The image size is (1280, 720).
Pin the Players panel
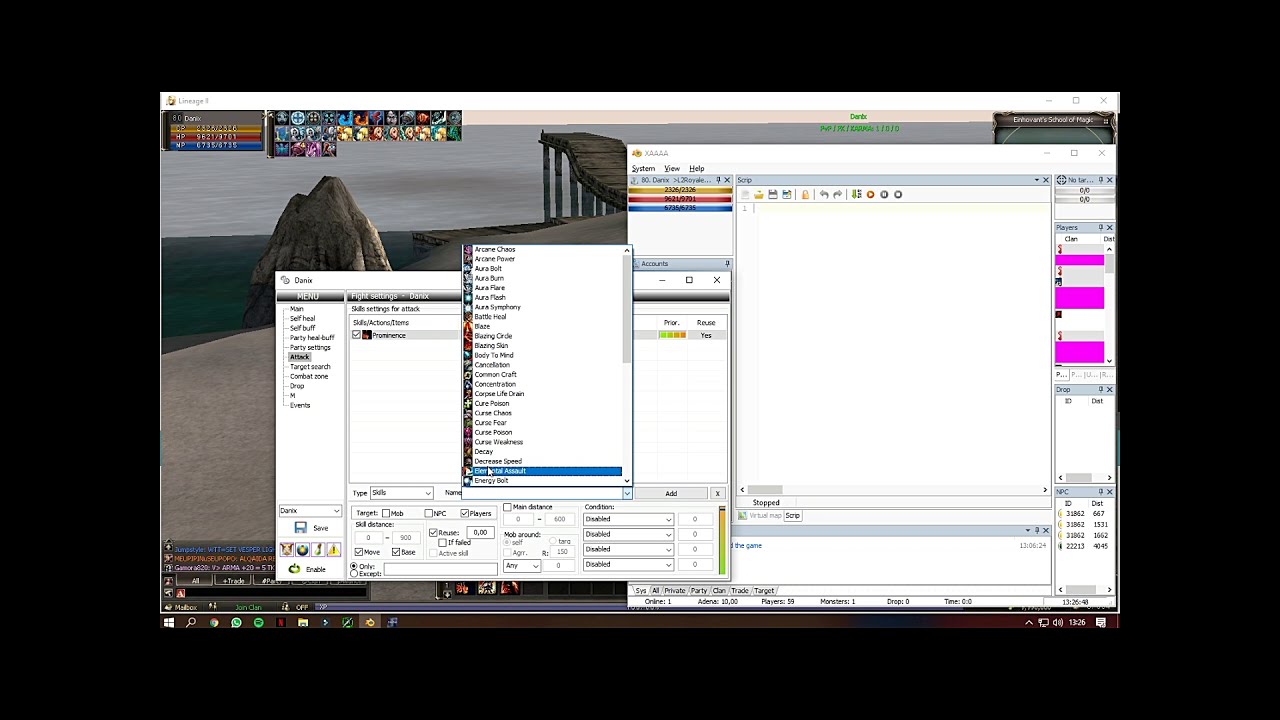[1100, 228]
